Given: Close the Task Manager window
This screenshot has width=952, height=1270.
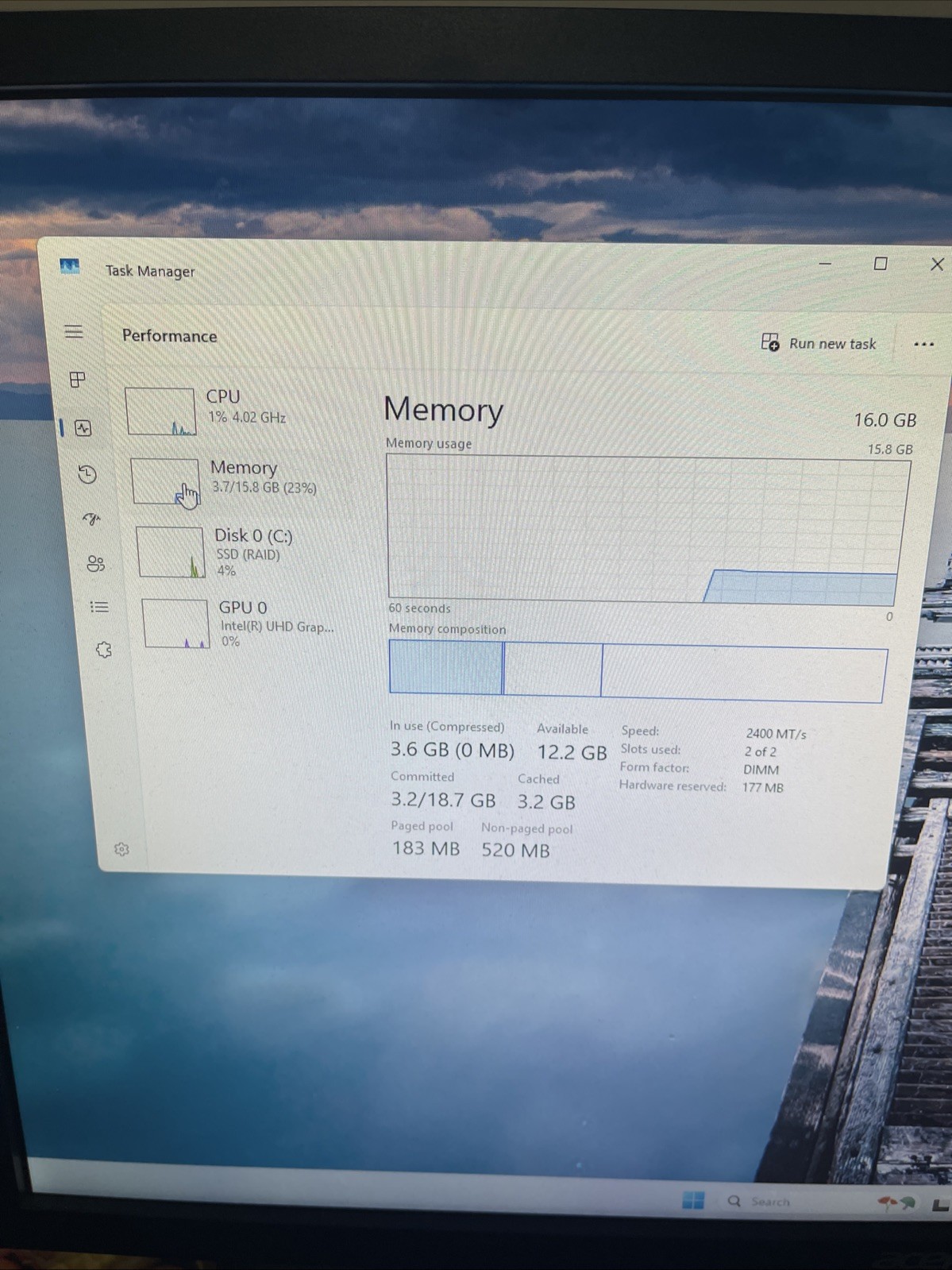Looking at the screenshot, I should 937,264.
